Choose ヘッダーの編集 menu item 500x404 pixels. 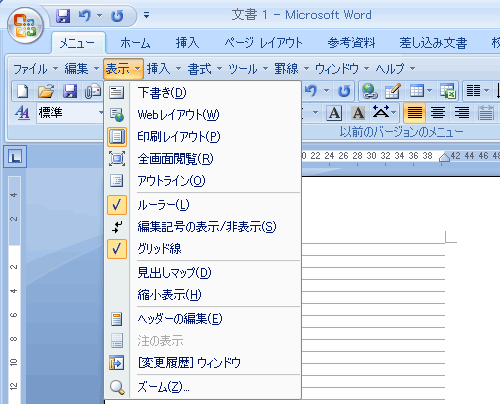203,319
